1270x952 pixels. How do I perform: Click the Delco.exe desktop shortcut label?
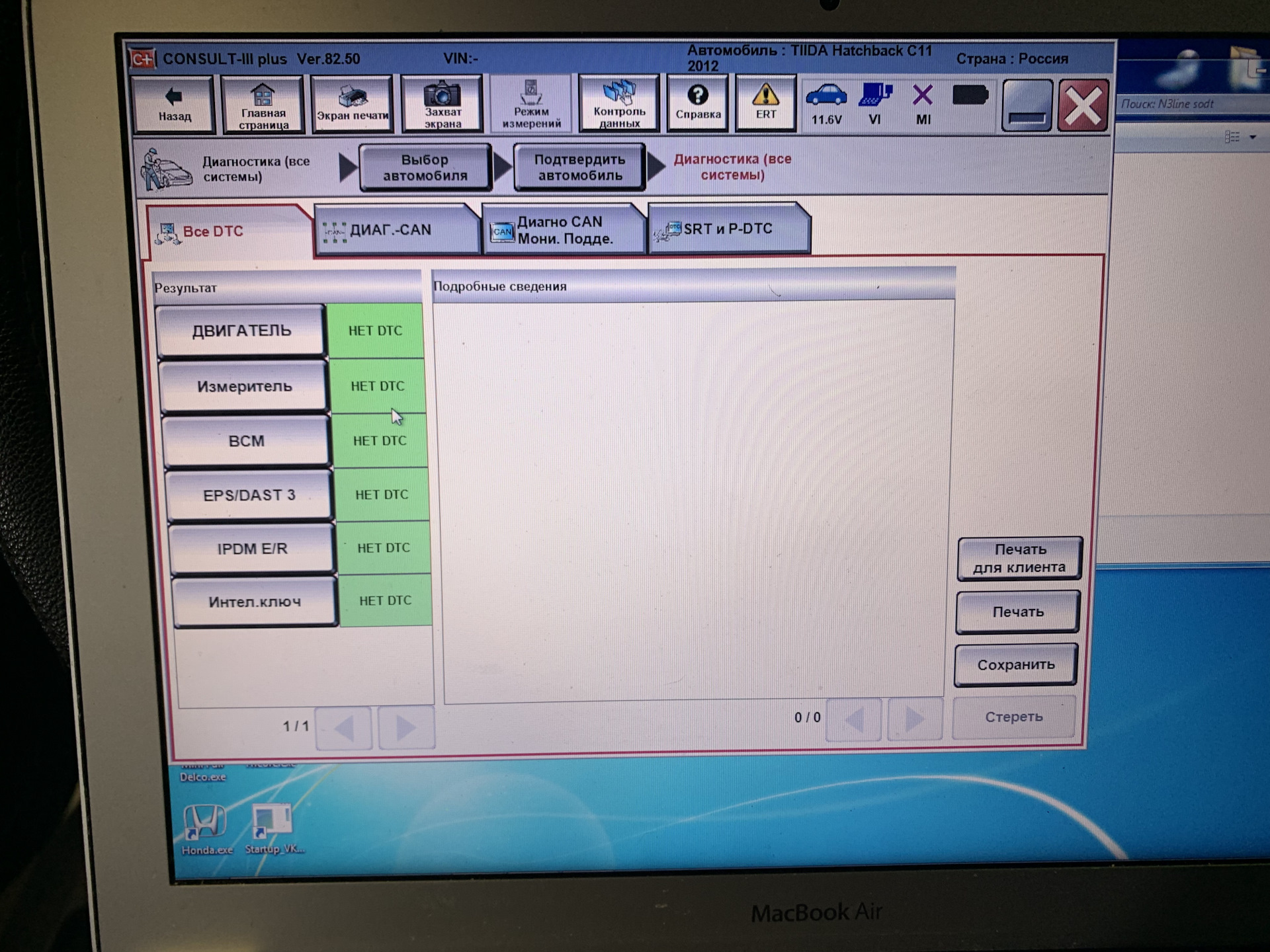click(202, 777)
